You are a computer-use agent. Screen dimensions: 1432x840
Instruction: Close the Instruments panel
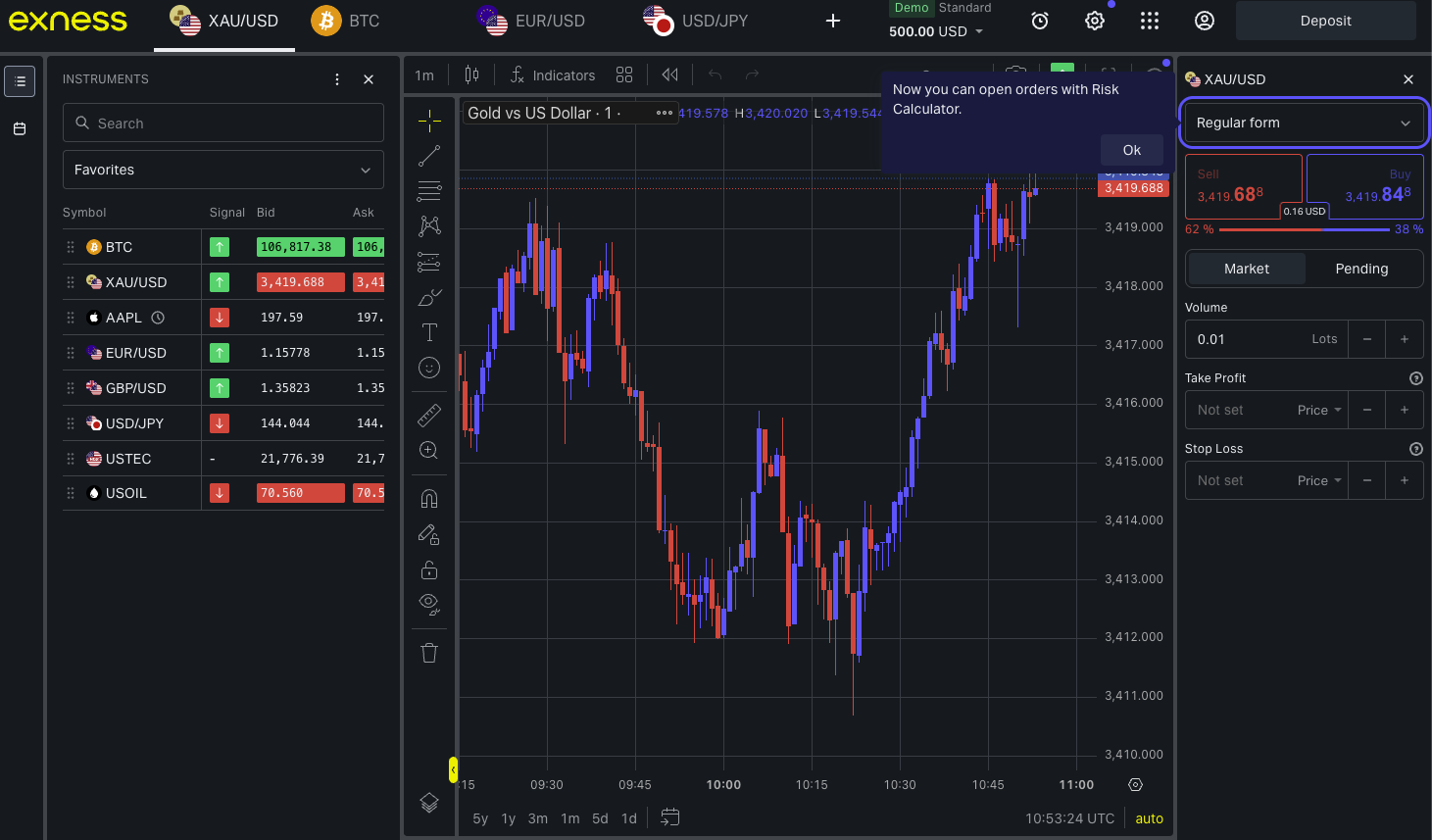(369, 79)
